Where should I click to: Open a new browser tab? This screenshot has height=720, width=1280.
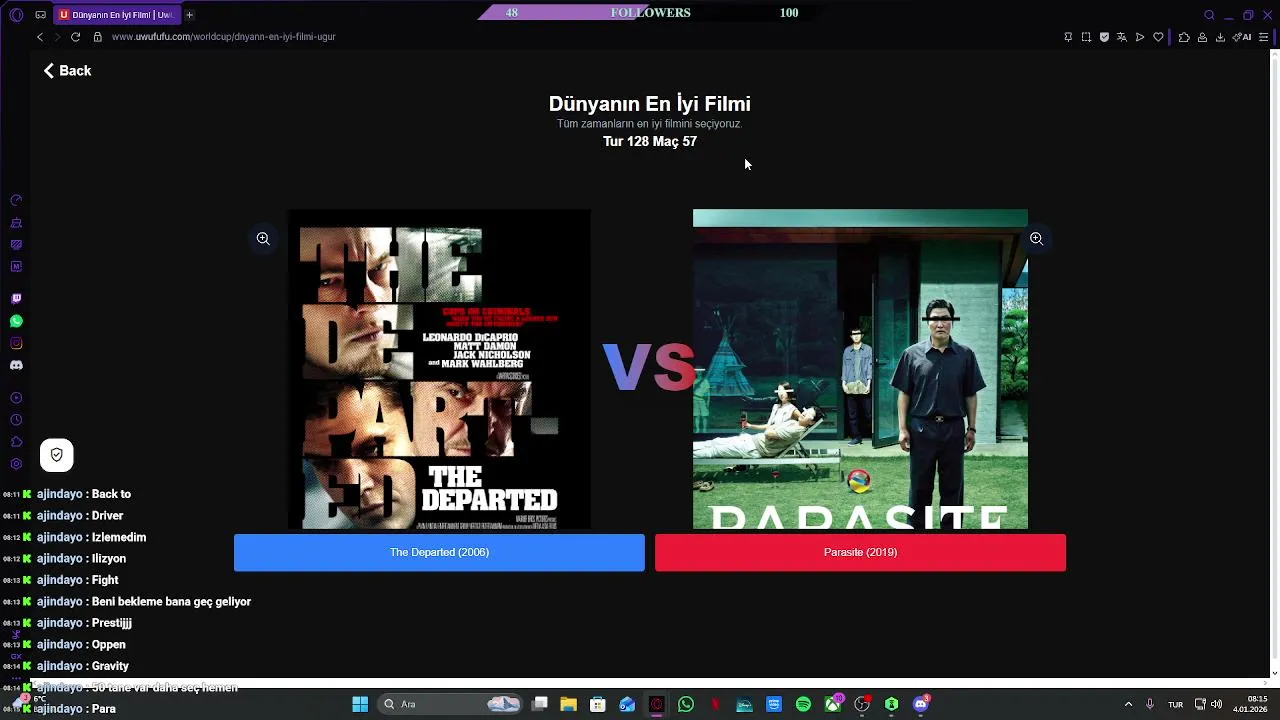189,15
